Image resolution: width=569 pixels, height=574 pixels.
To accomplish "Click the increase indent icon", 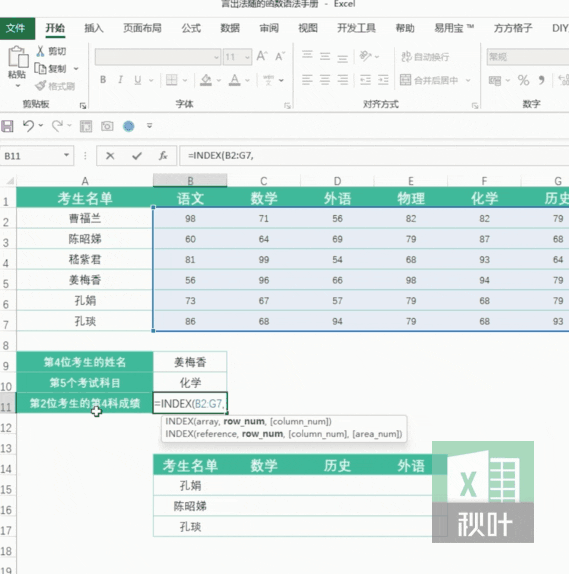I will [383, 80].
